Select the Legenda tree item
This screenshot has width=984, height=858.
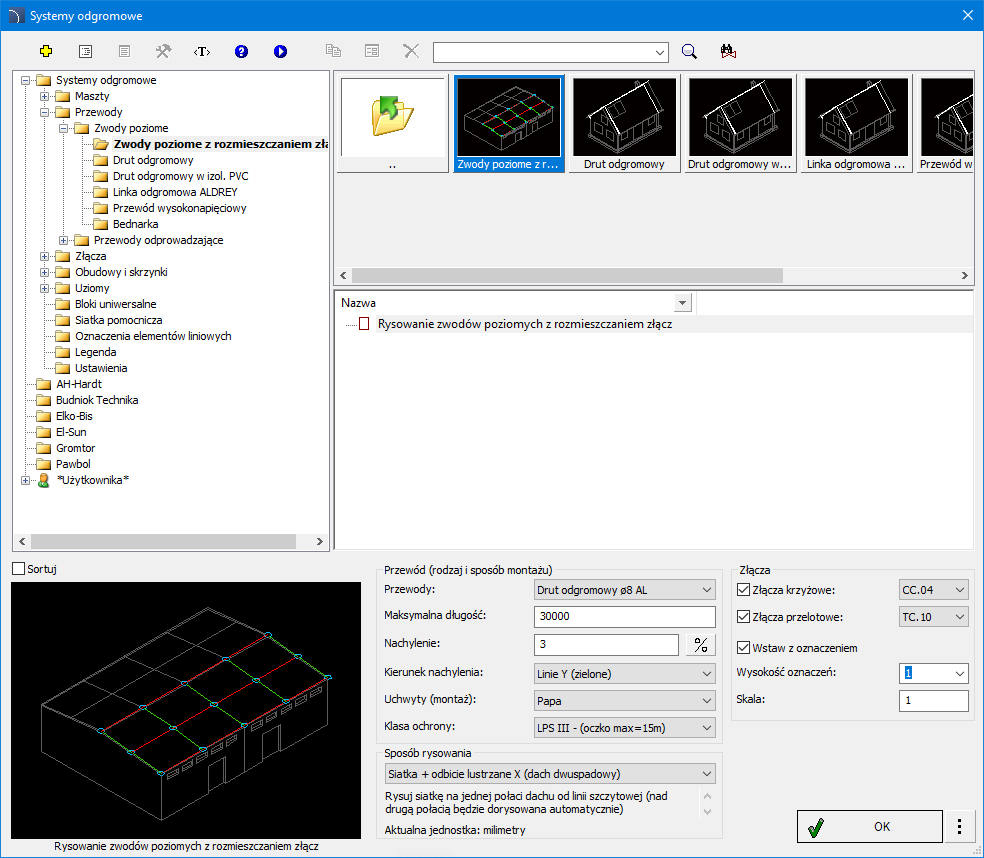[95, 352]
